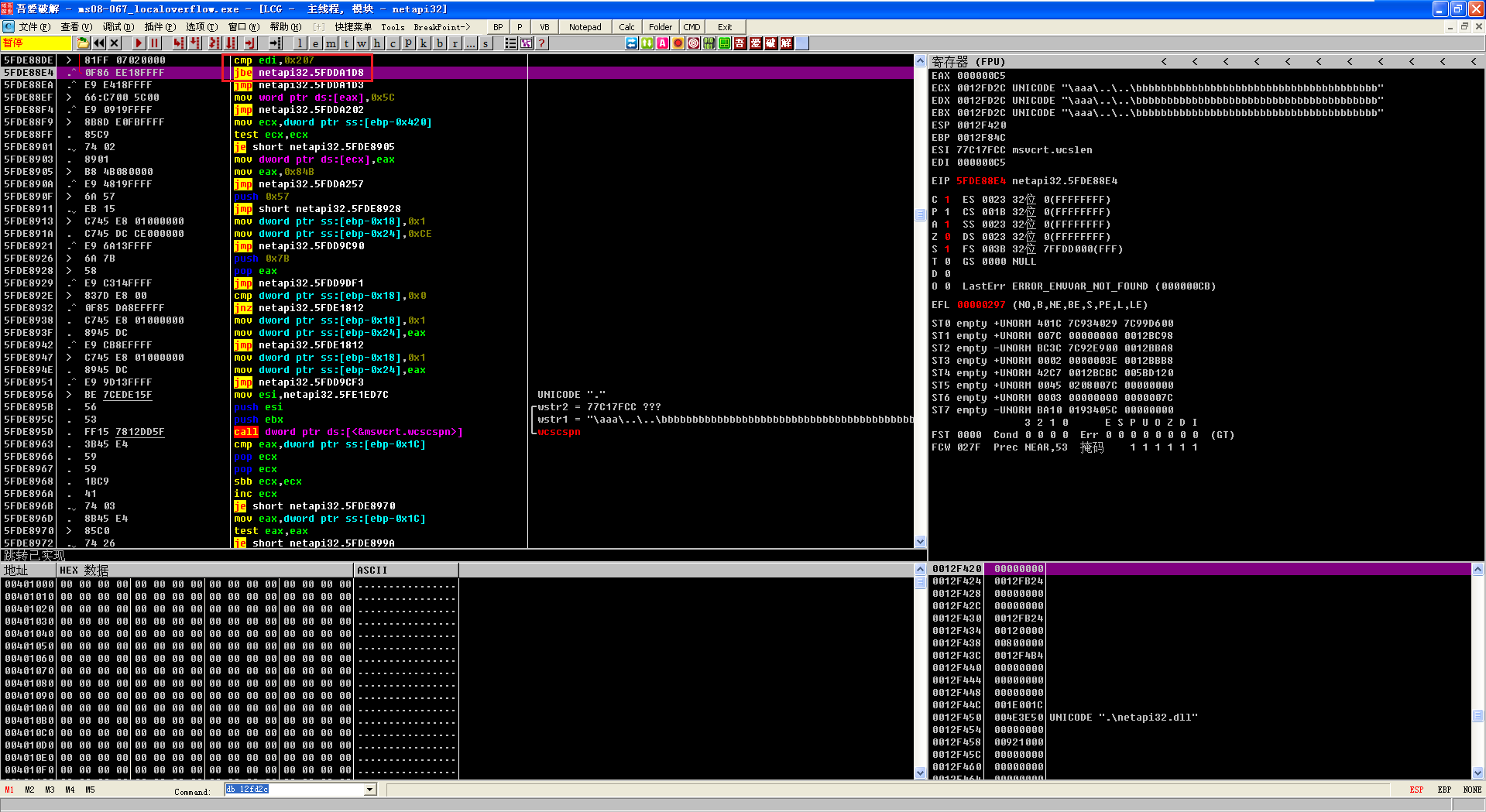
Task: Click the Folder toolbar button
Action: point(661,27)
